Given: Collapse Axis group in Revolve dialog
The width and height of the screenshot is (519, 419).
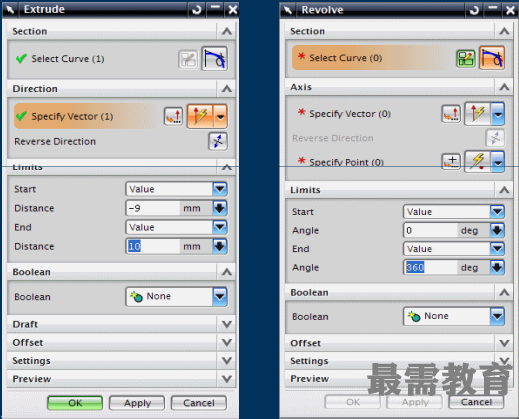Looking at the screenshot, I should pyautogui.click(x=504, y=87).
